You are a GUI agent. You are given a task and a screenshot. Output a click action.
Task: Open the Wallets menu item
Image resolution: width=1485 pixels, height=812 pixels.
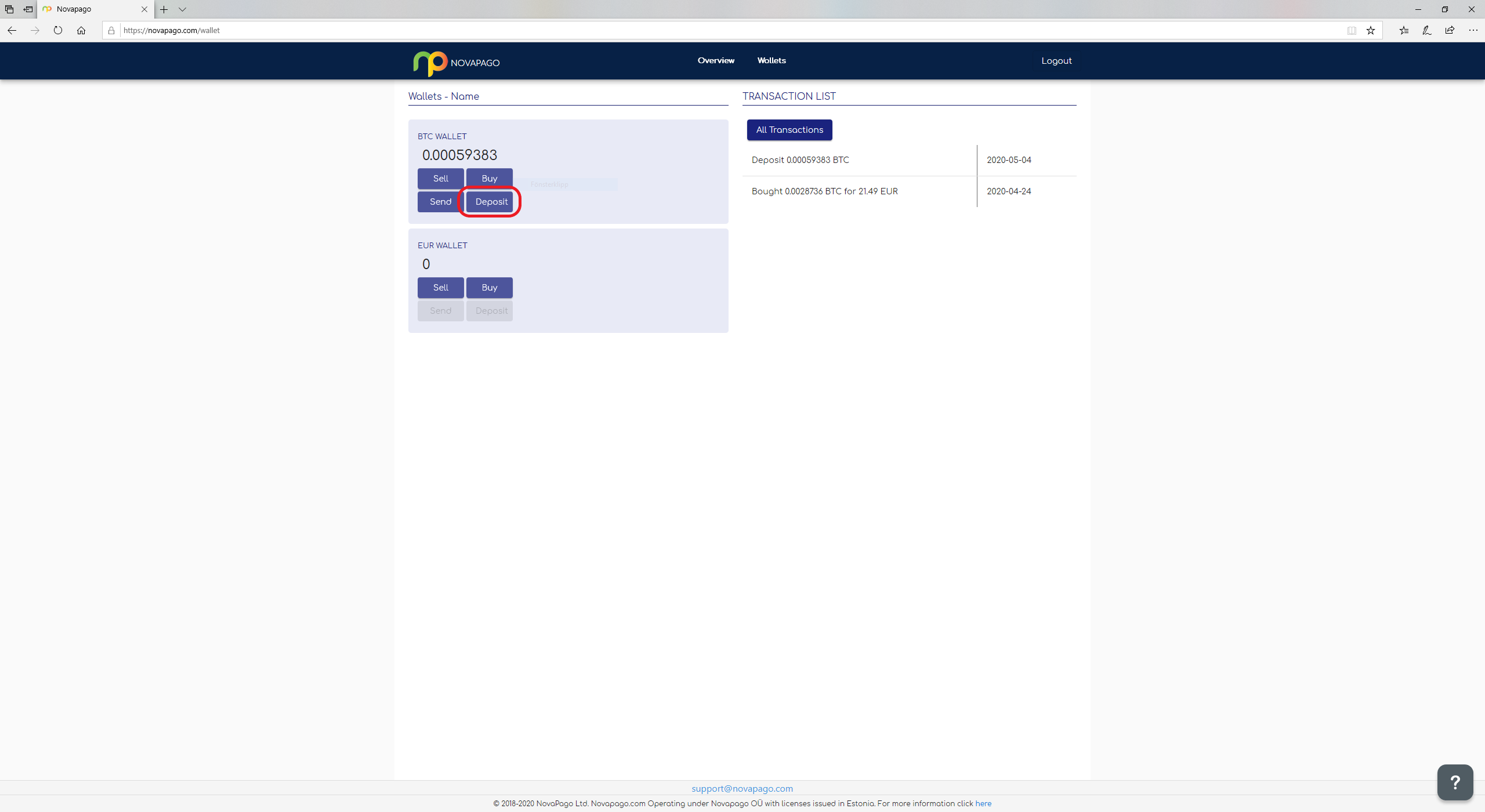pos(772,60)
